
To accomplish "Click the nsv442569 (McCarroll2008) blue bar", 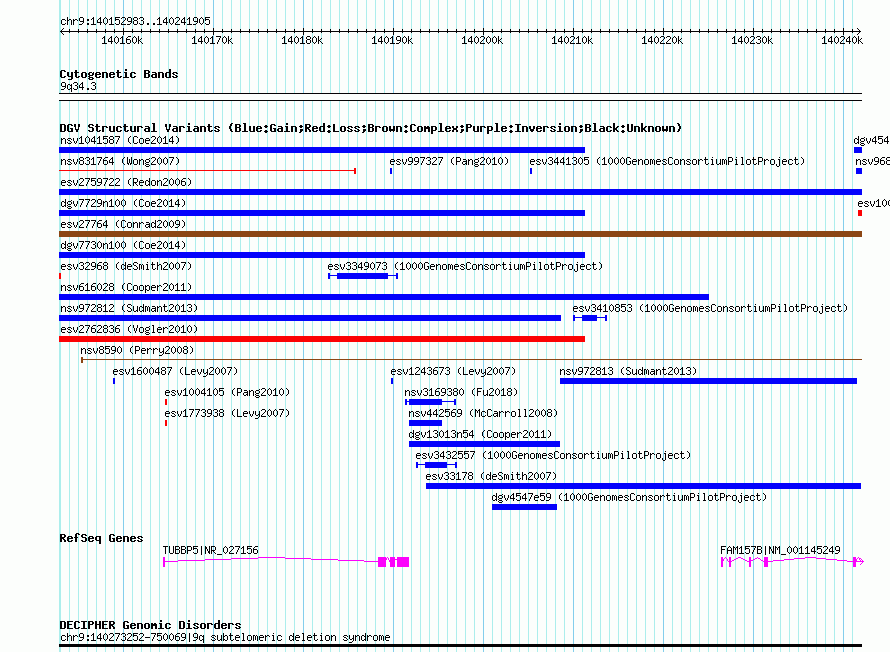I will [425, 423].
